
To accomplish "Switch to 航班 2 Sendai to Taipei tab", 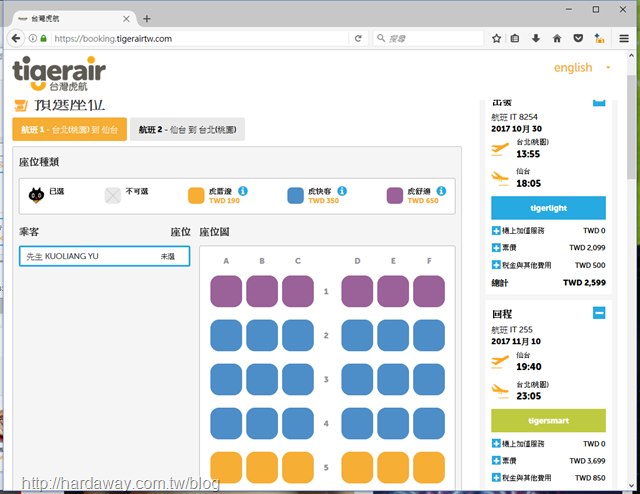I will pyautogui.click(x=187, y=129).
